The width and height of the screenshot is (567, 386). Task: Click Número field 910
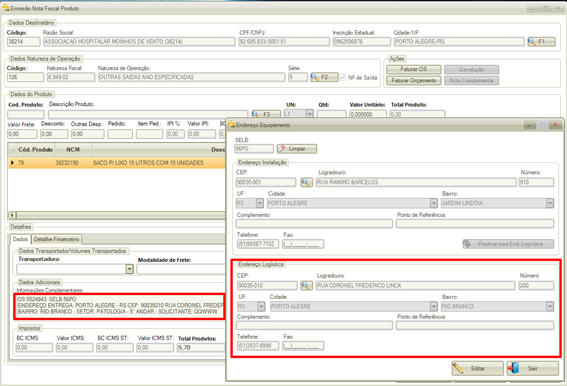point(536,182)
